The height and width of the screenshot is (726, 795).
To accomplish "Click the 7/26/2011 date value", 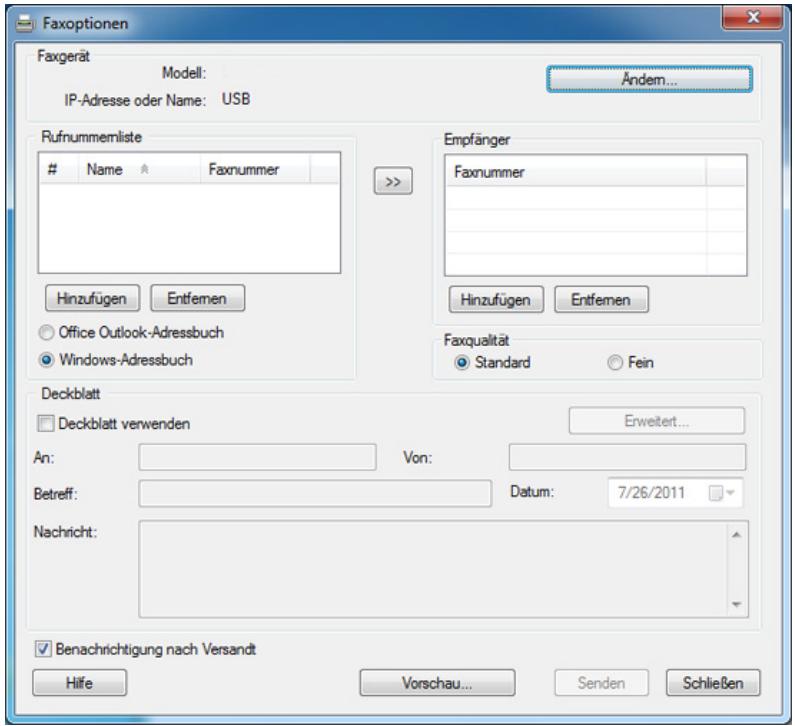I will [651, 492].
